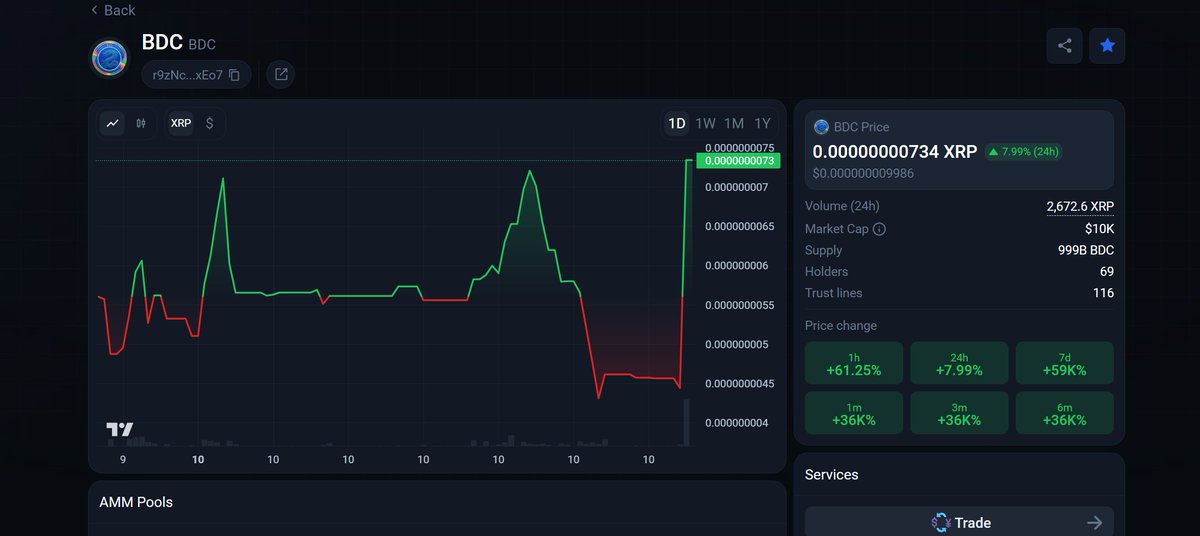Select the 1Y chart timeframe

coord(763,123)
